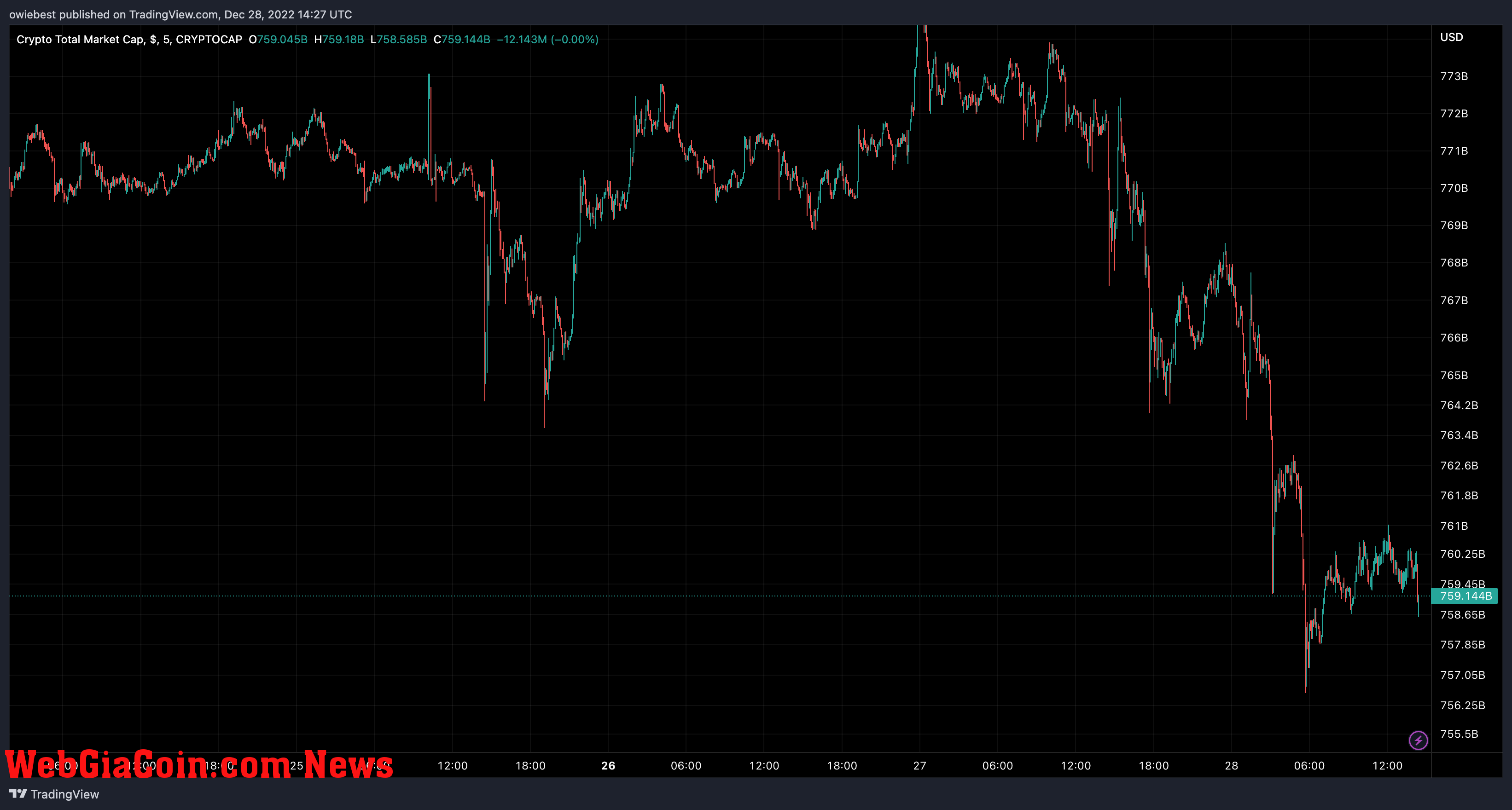Click the 756.25B price axis label
The height and width of the screenshot is (810, 1512).
(x=1463, y=706)
